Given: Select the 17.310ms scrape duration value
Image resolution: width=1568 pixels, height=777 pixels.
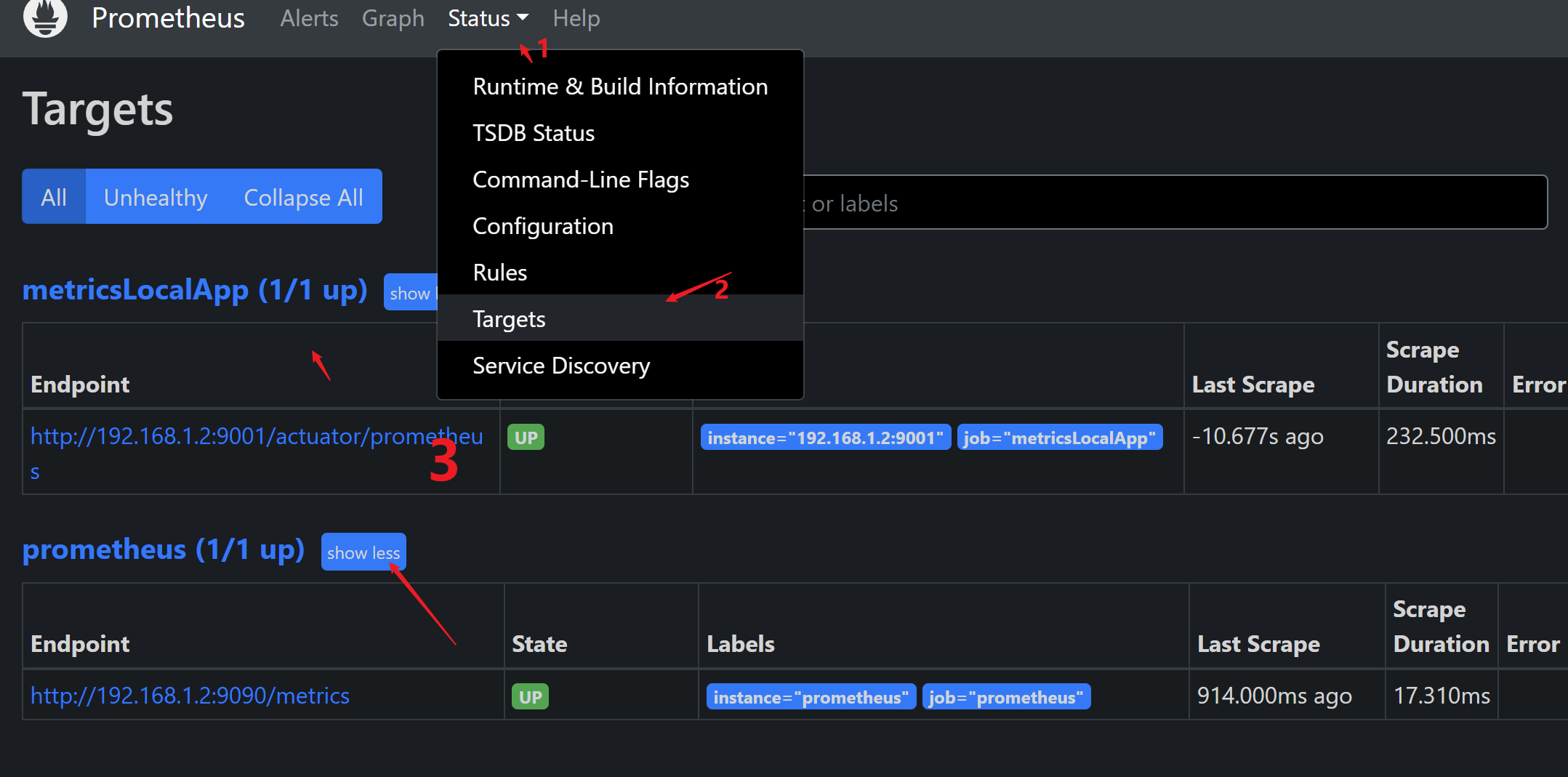Looking at the screenshot, I should pos(1442,696).
